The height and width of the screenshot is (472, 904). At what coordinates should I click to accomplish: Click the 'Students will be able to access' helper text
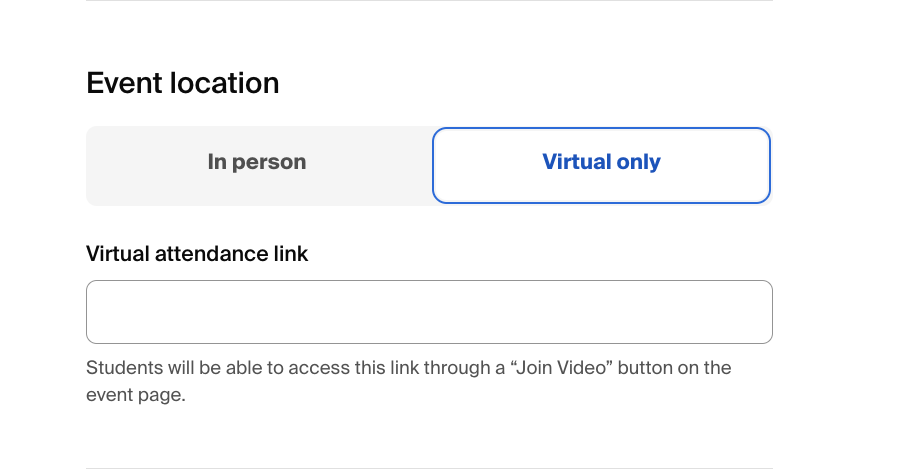[x=408, y=381]
